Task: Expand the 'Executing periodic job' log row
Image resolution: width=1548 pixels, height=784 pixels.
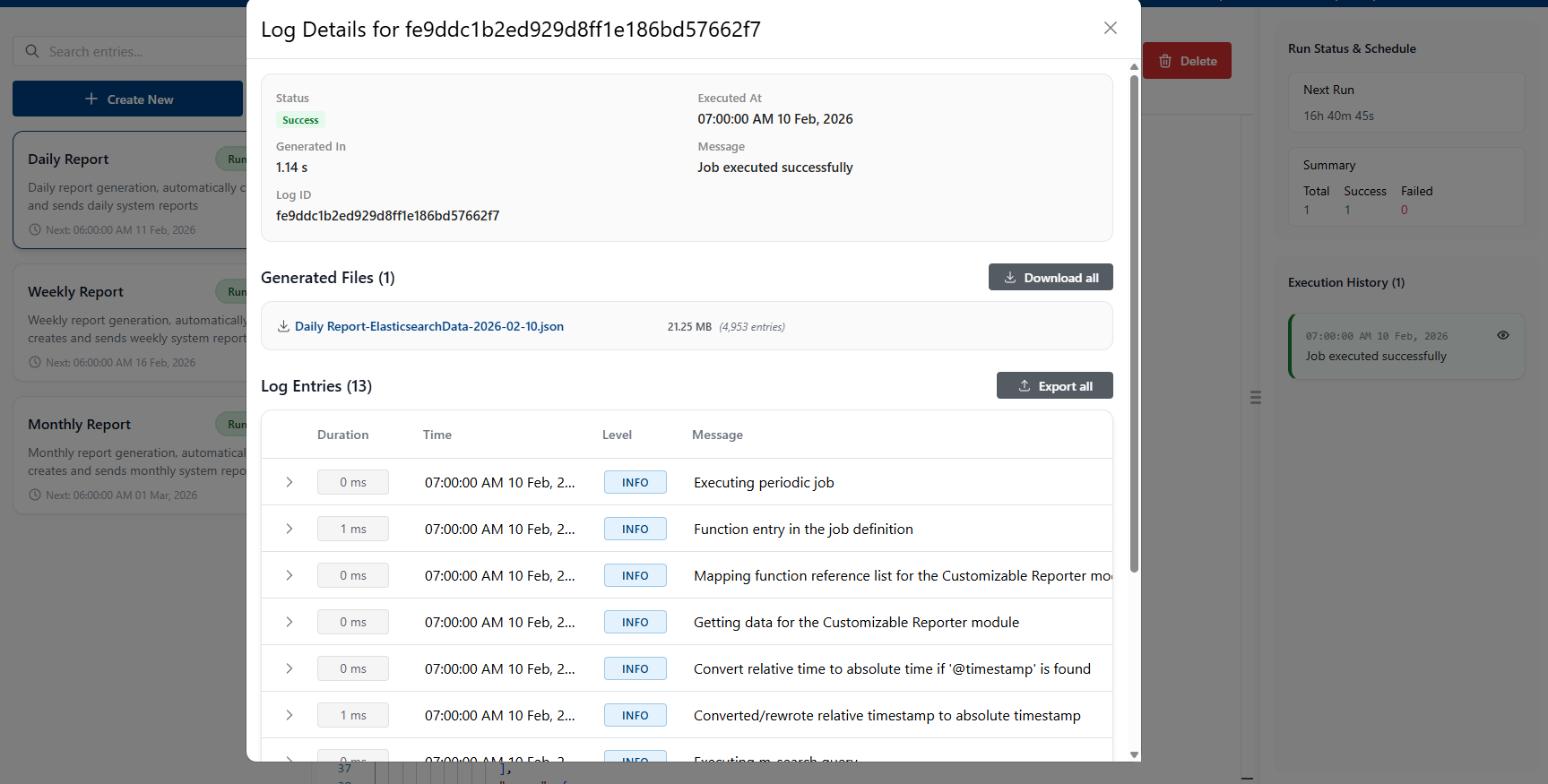Action: pos(290,482)
